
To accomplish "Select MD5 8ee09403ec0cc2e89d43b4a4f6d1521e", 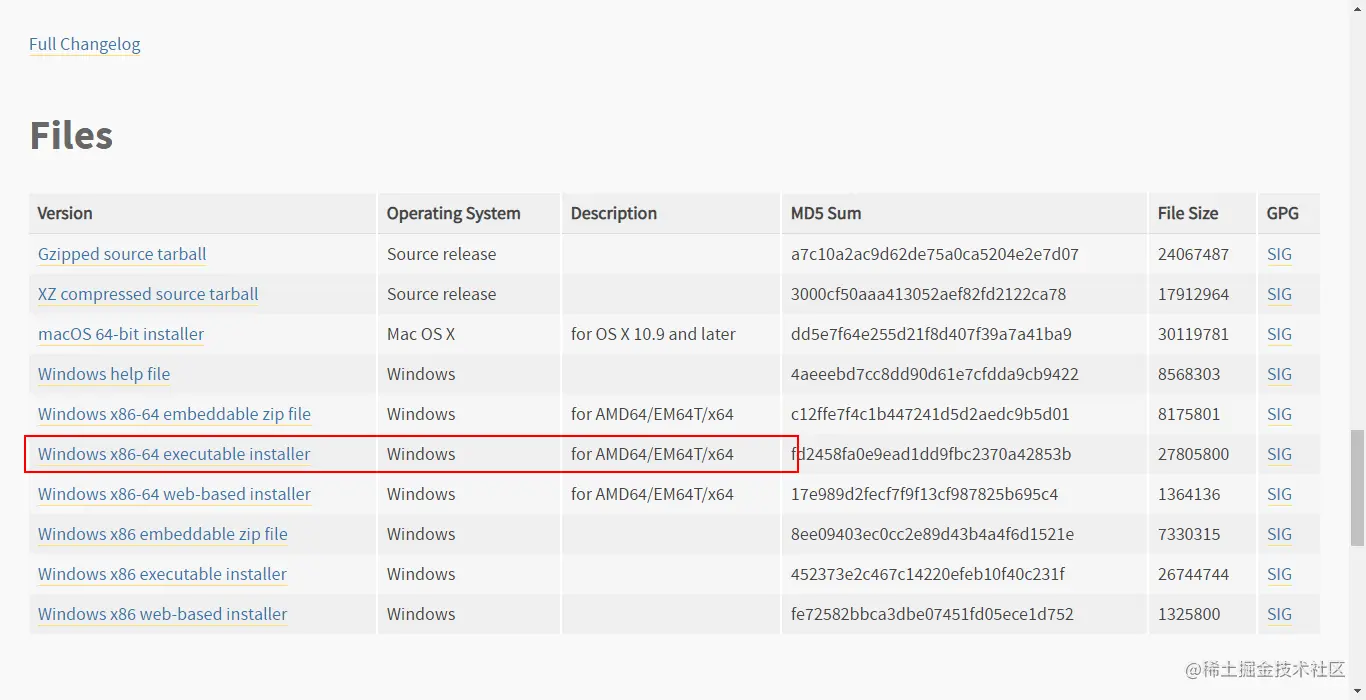I will coord(932,534).
